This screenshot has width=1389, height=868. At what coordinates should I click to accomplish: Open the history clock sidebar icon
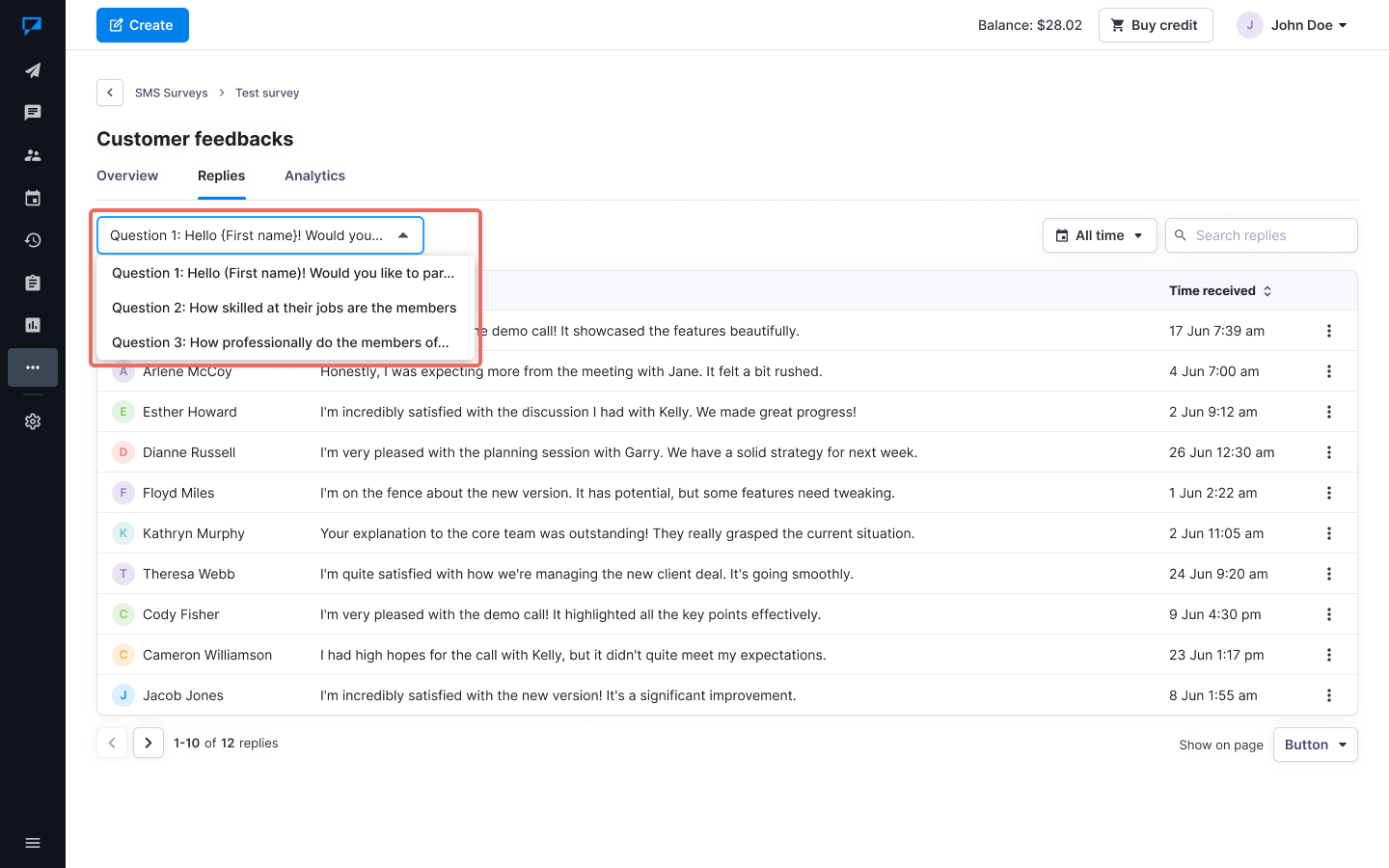(33, 240)
